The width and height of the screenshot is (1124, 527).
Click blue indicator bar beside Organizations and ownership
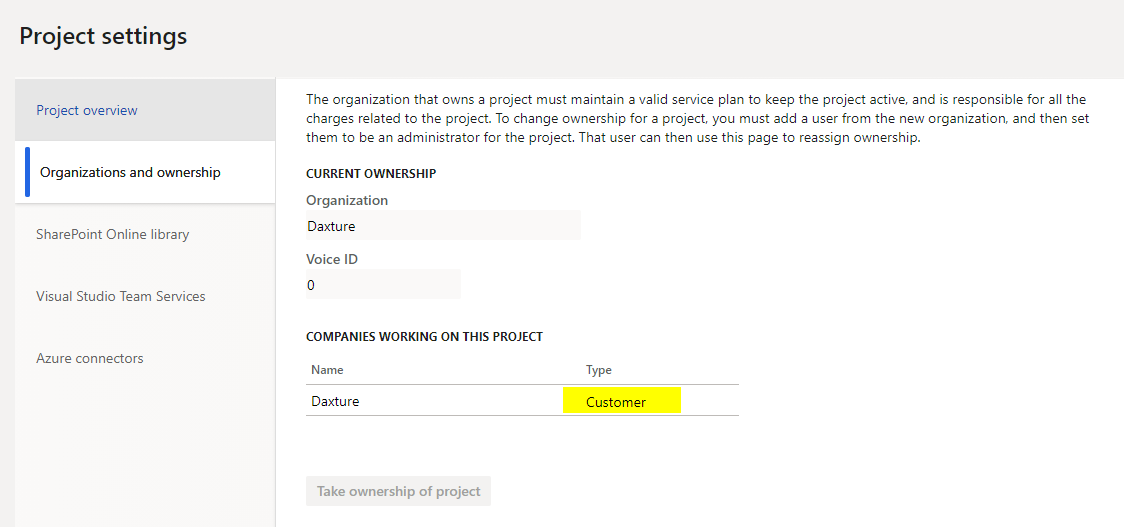pos(27,172)
